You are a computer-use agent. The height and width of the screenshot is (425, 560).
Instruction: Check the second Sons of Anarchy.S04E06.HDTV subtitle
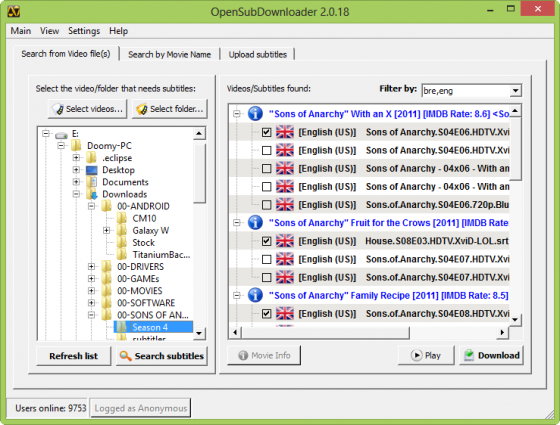[266, 150]
